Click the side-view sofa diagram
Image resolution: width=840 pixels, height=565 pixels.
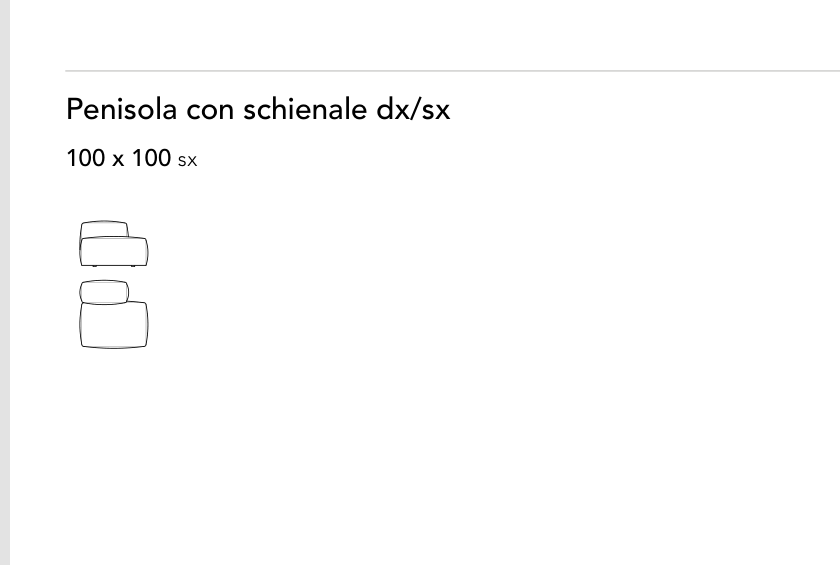[x=114, y=244]
